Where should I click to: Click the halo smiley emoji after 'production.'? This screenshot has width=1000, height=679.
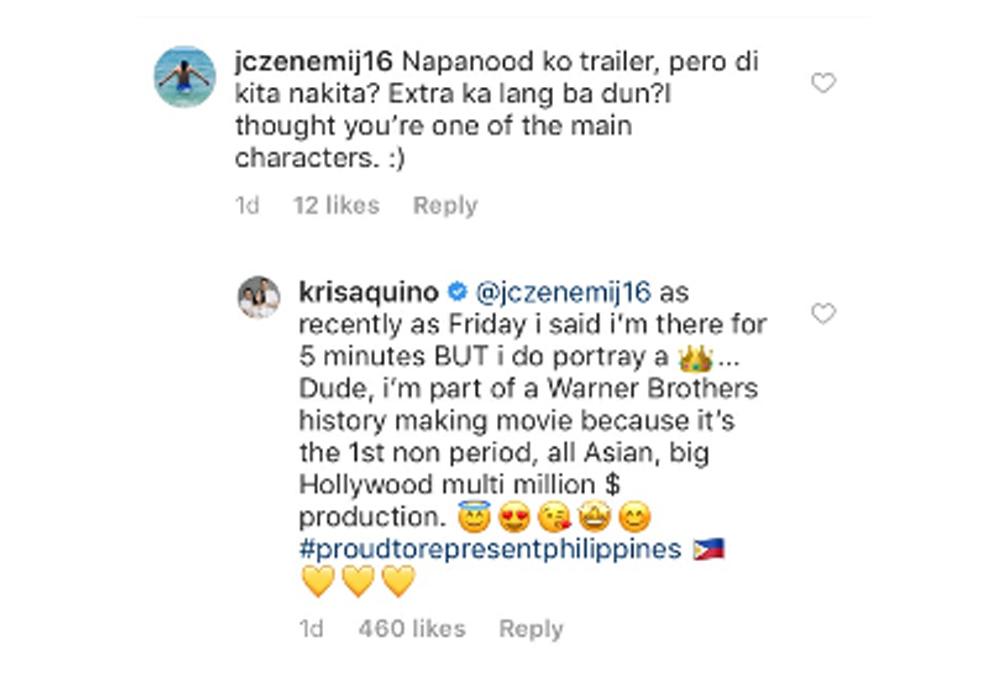(472, 518)
